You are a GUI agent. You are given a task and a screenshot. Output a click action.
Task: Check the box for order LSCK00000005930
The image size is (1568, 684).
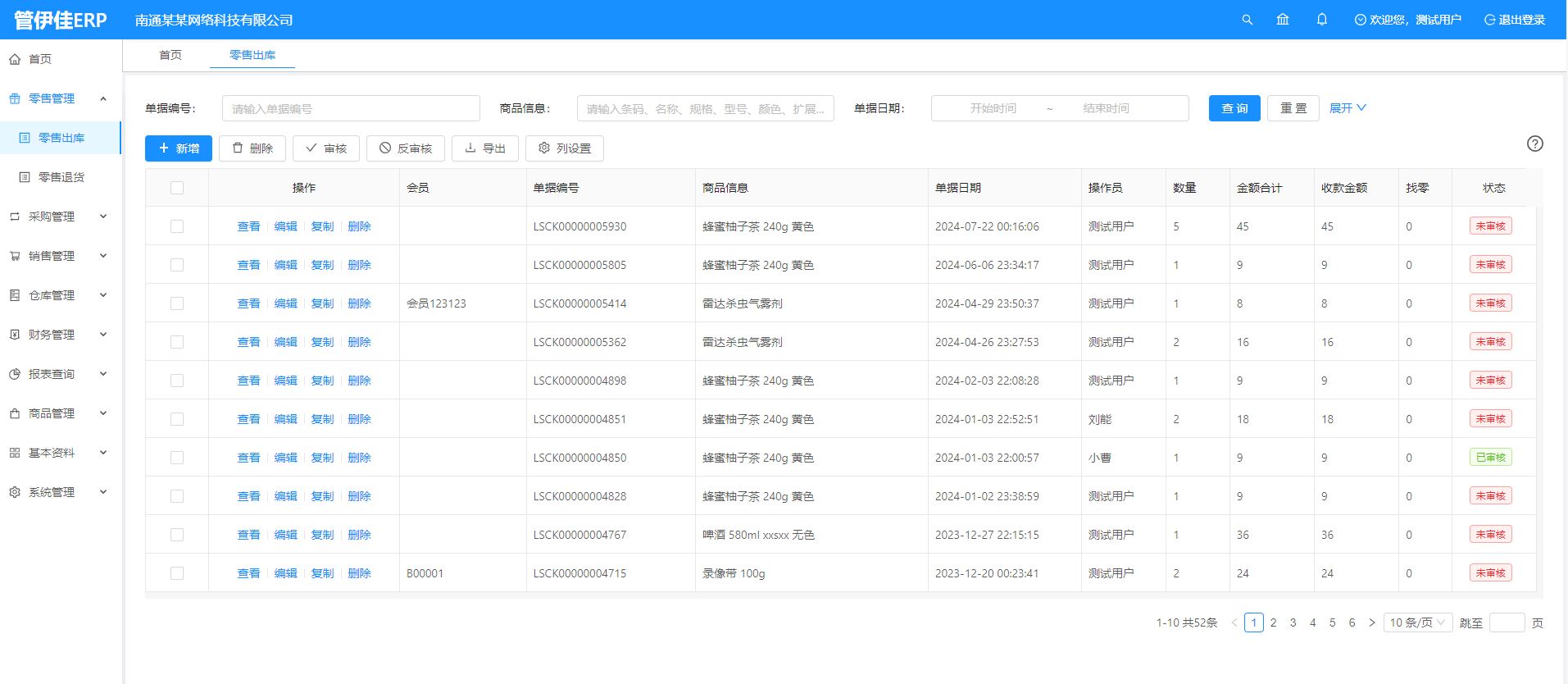177,226
